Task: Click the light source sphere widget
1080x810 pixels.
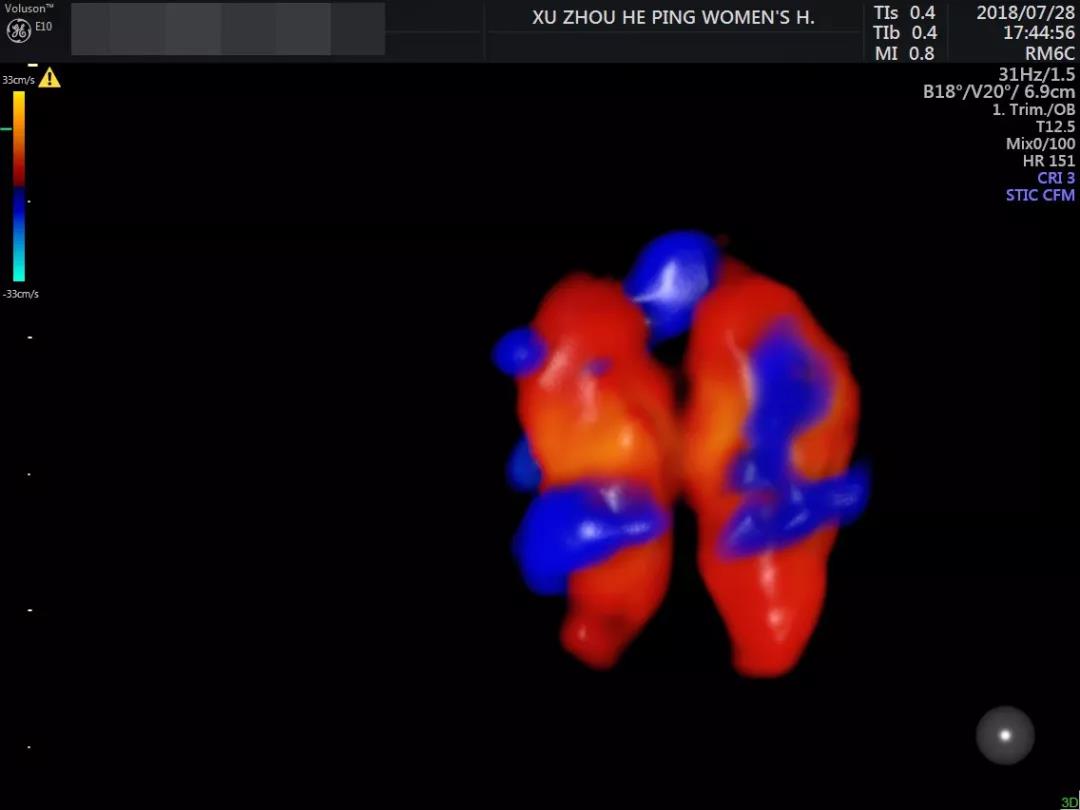Action: [x=1005, y=735]
